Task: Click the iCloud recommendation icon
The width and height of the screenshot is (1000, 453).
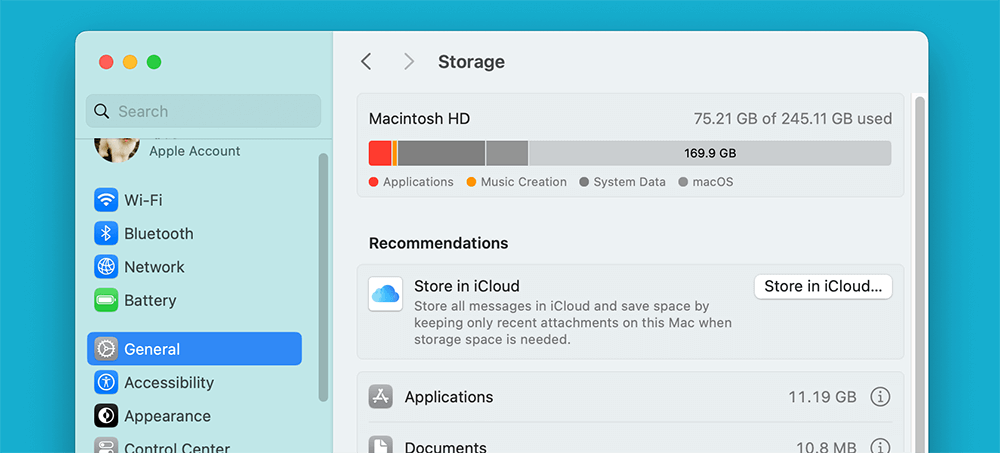Action: click(385, 294)
